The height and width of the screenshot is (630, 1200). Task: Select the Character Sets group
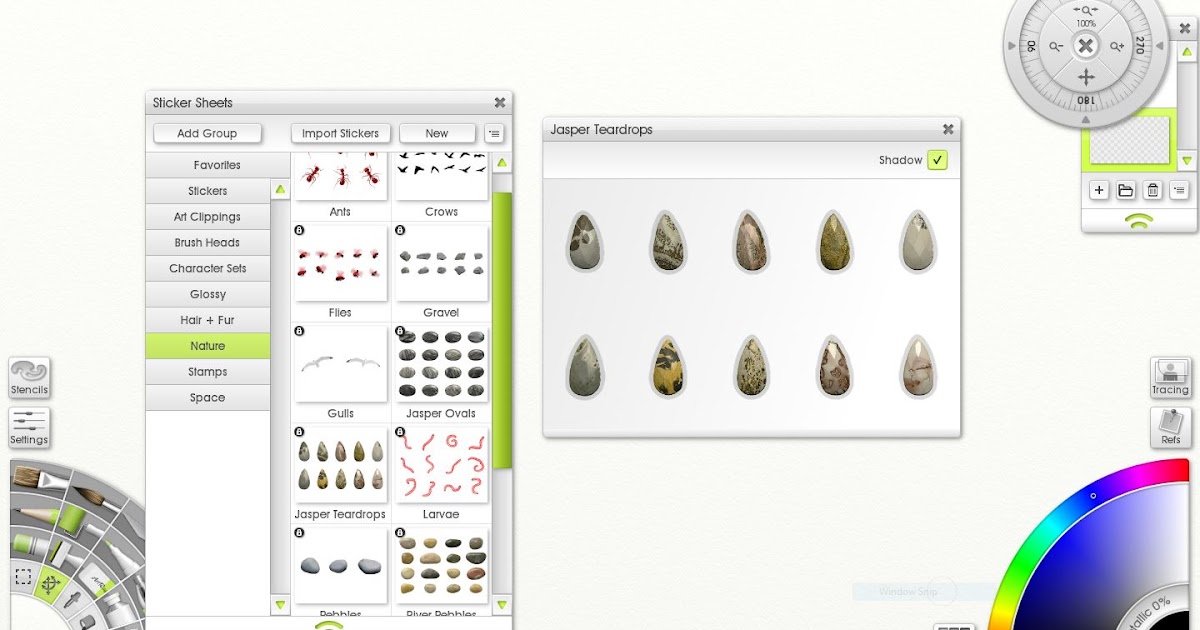tap(208, 269)
